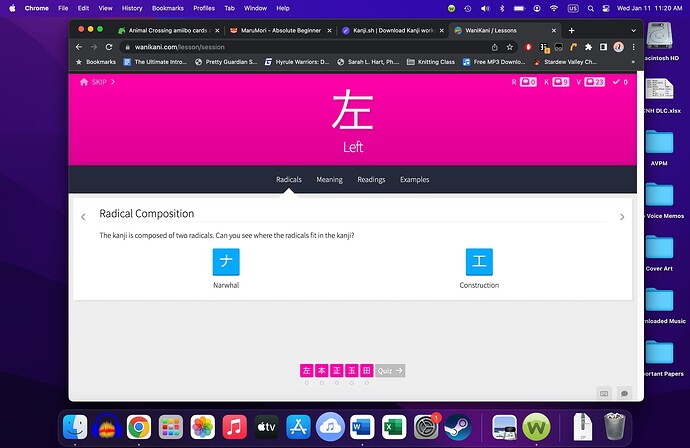Screen dimensions: 690x448
Task: Open the Narwhal radical tile
Action: click(x=226, y=261)
